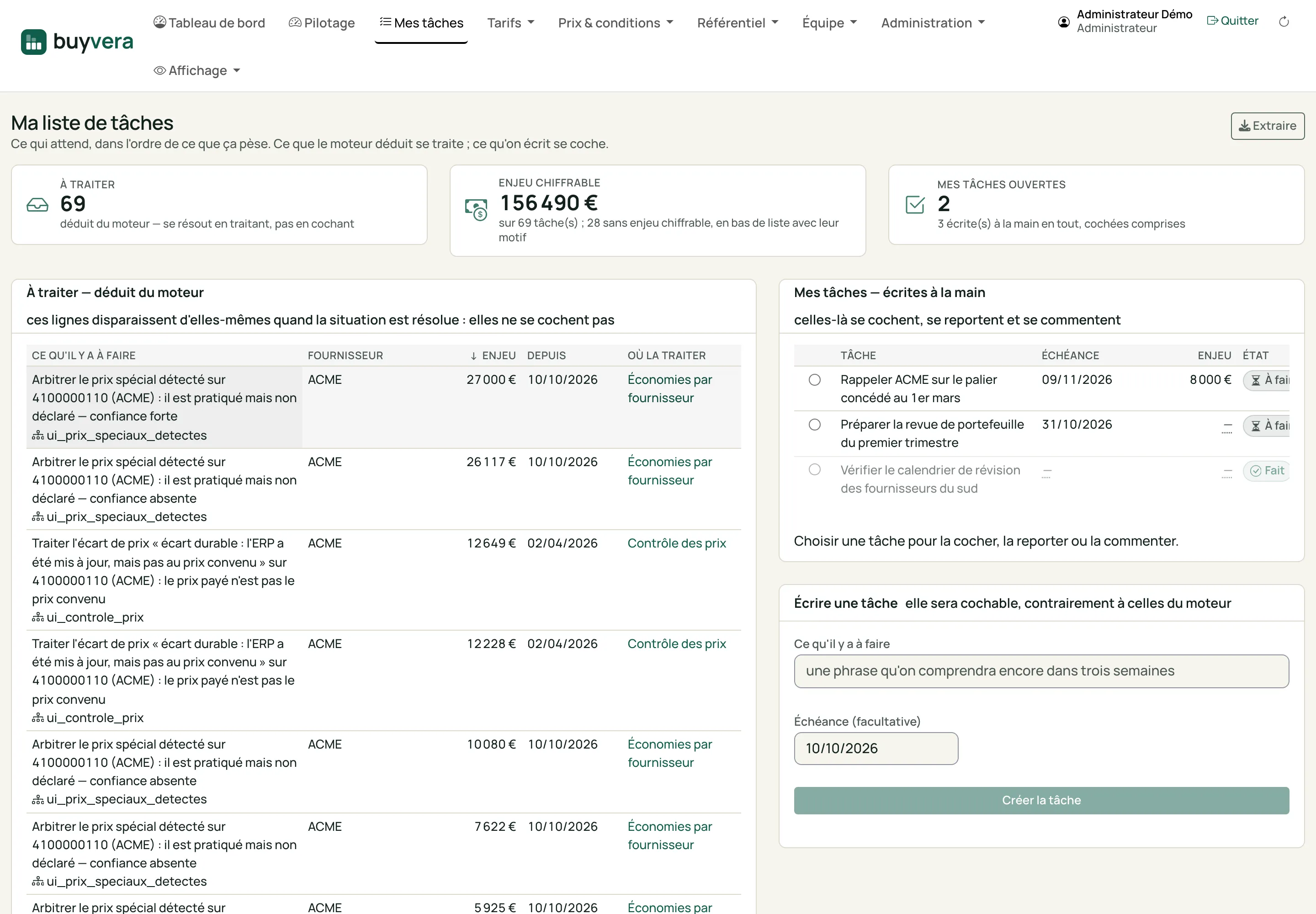This screenshot has width=1316, height=914.
Task: Open Contrôle des prix link in 12 649 € row
Action: 676,543
